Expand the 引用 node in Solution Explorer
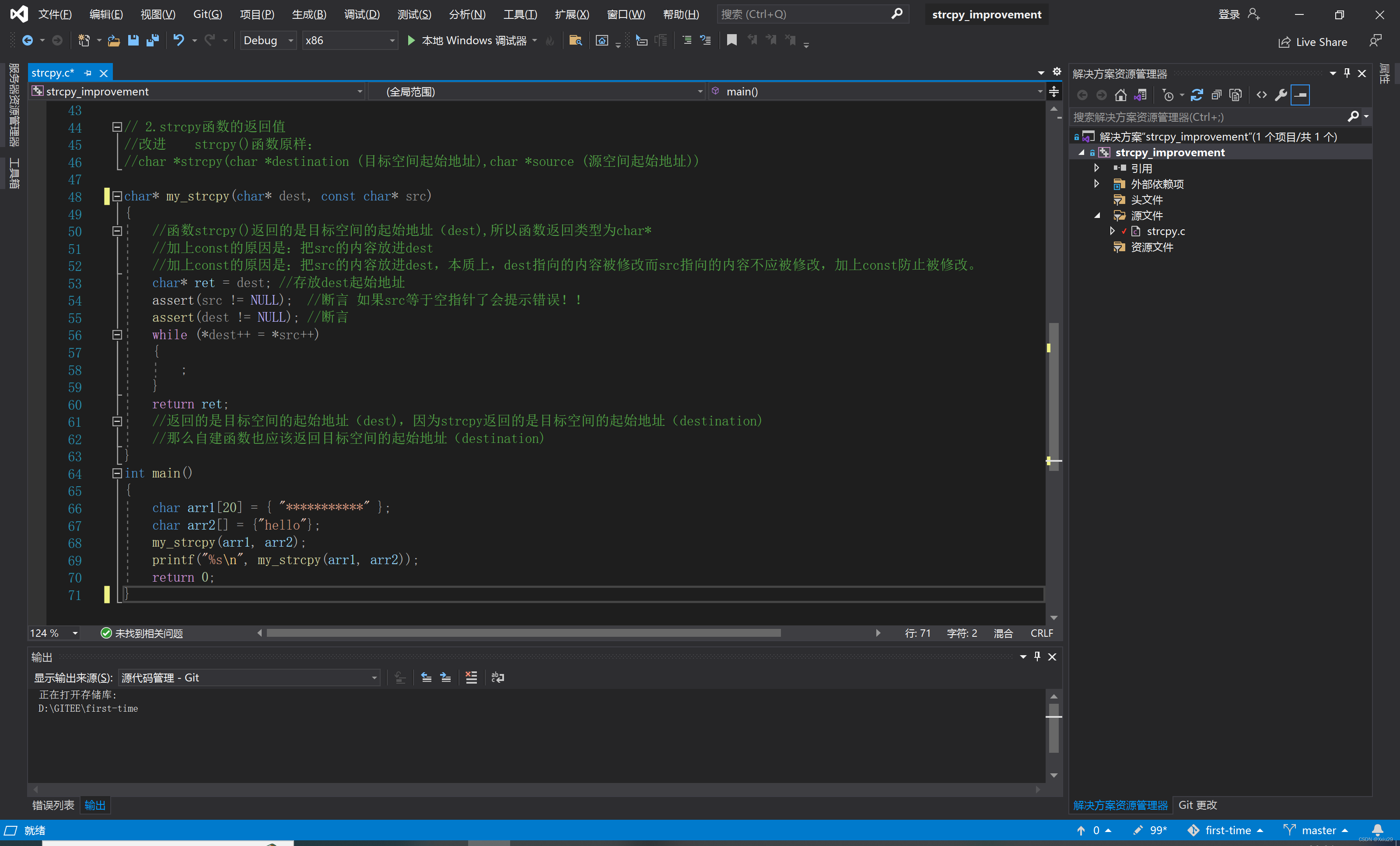 (1096, 168)
